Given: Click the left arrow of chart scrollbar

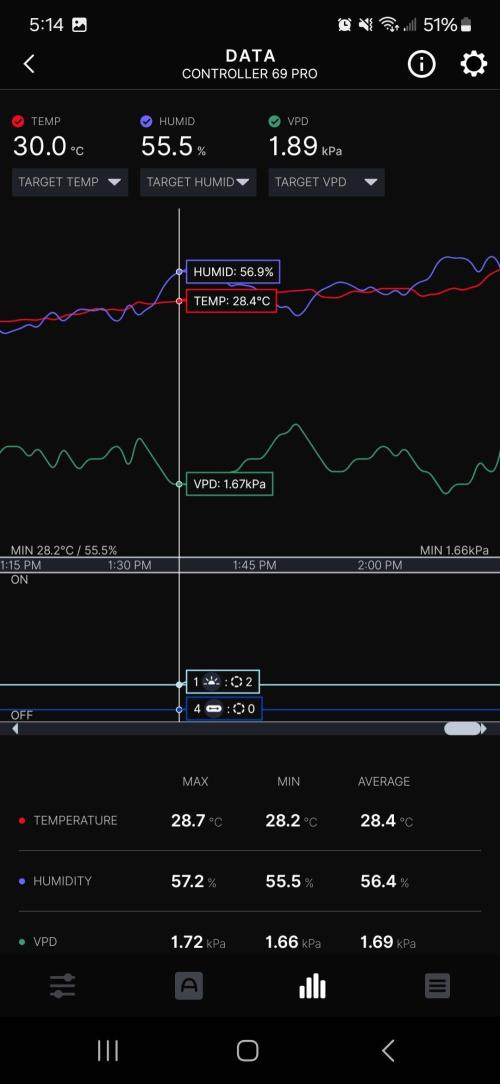Looking at the screenshot, I should pyautogui.click(x=16, y=729).
